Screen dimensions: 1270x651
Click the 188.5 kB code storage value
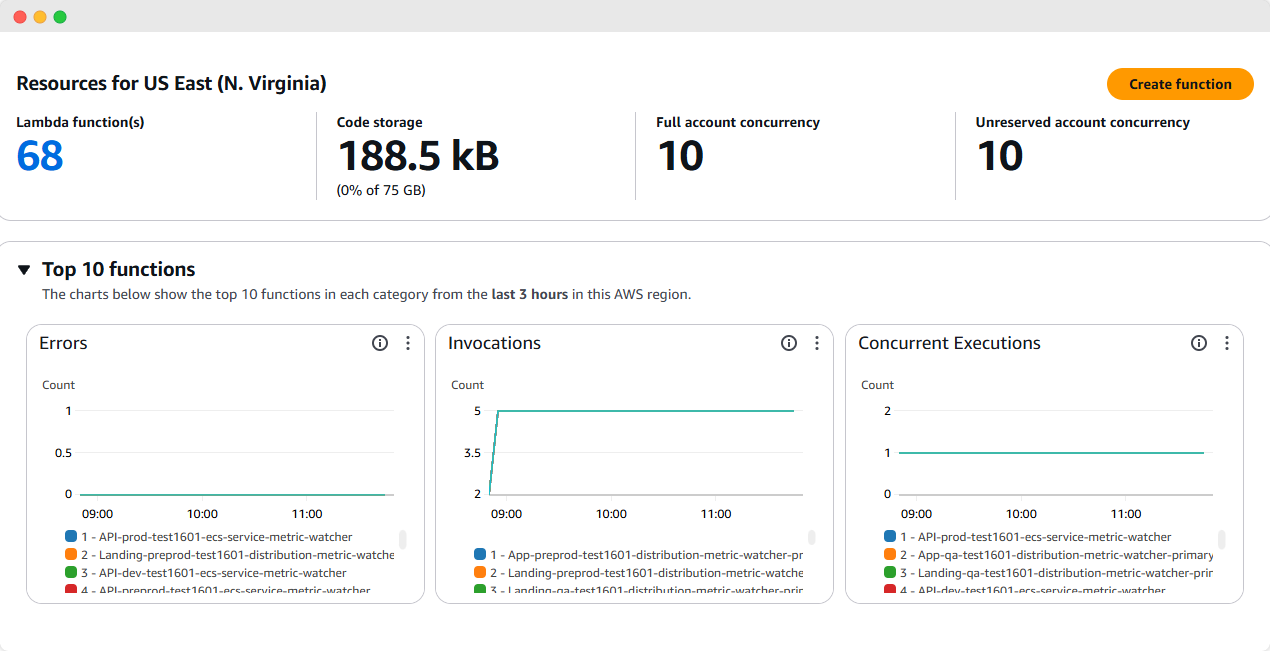[x=418, y=156]
